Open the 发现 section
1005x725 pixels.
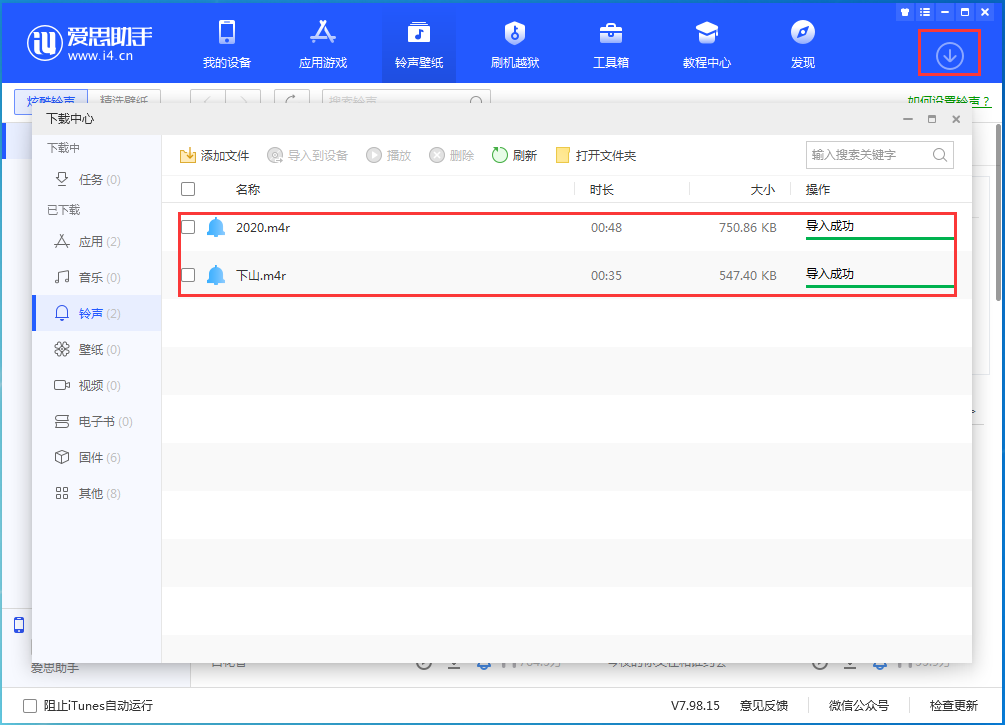coord(802,44)
